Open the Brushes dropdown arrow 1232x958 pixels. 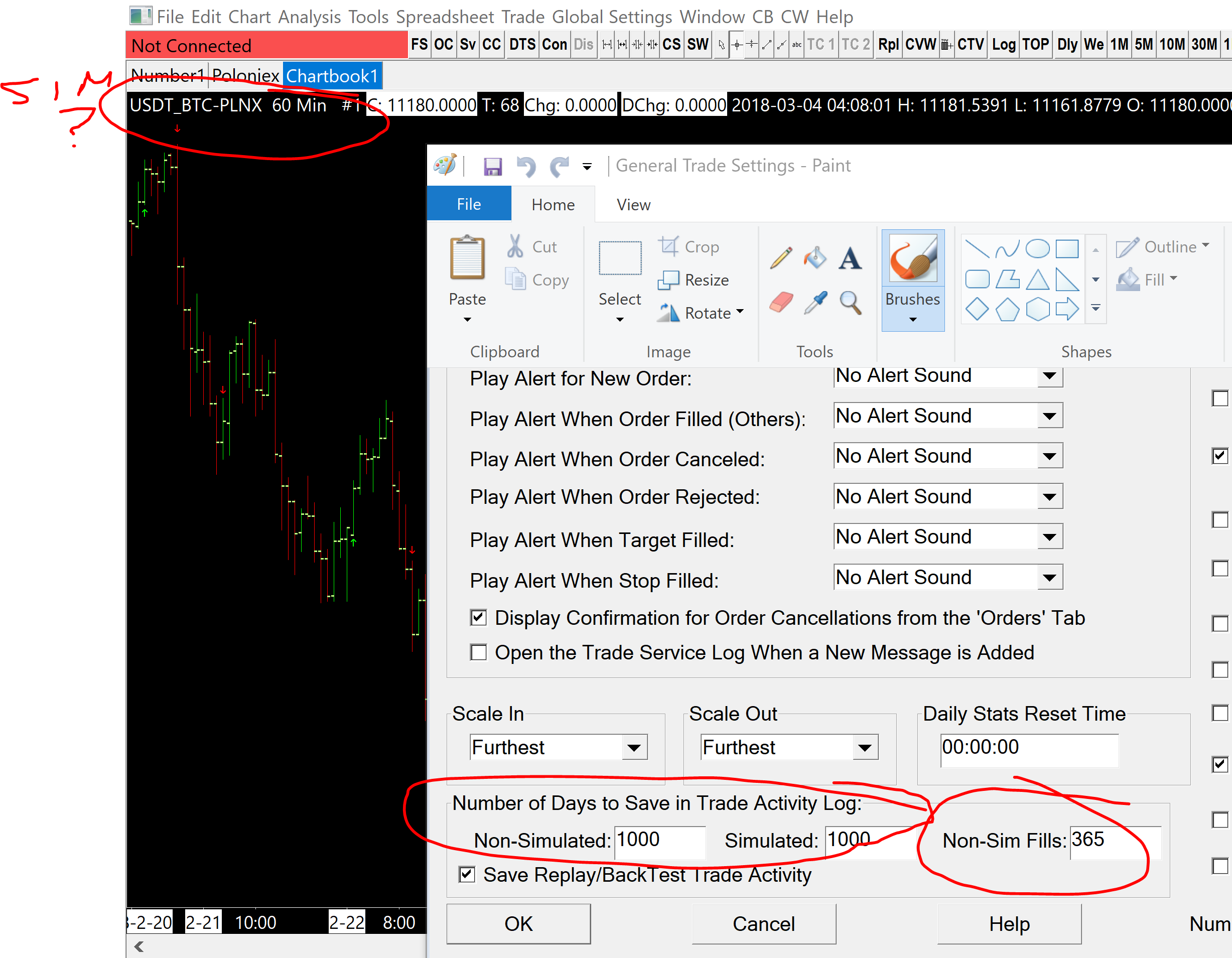(913, 320)
